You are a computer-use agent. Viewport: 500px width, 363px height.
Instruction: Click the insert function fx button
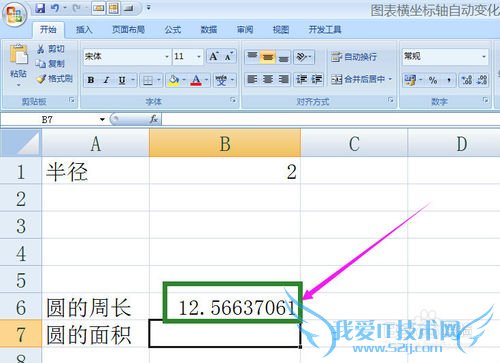pos(154,119)
